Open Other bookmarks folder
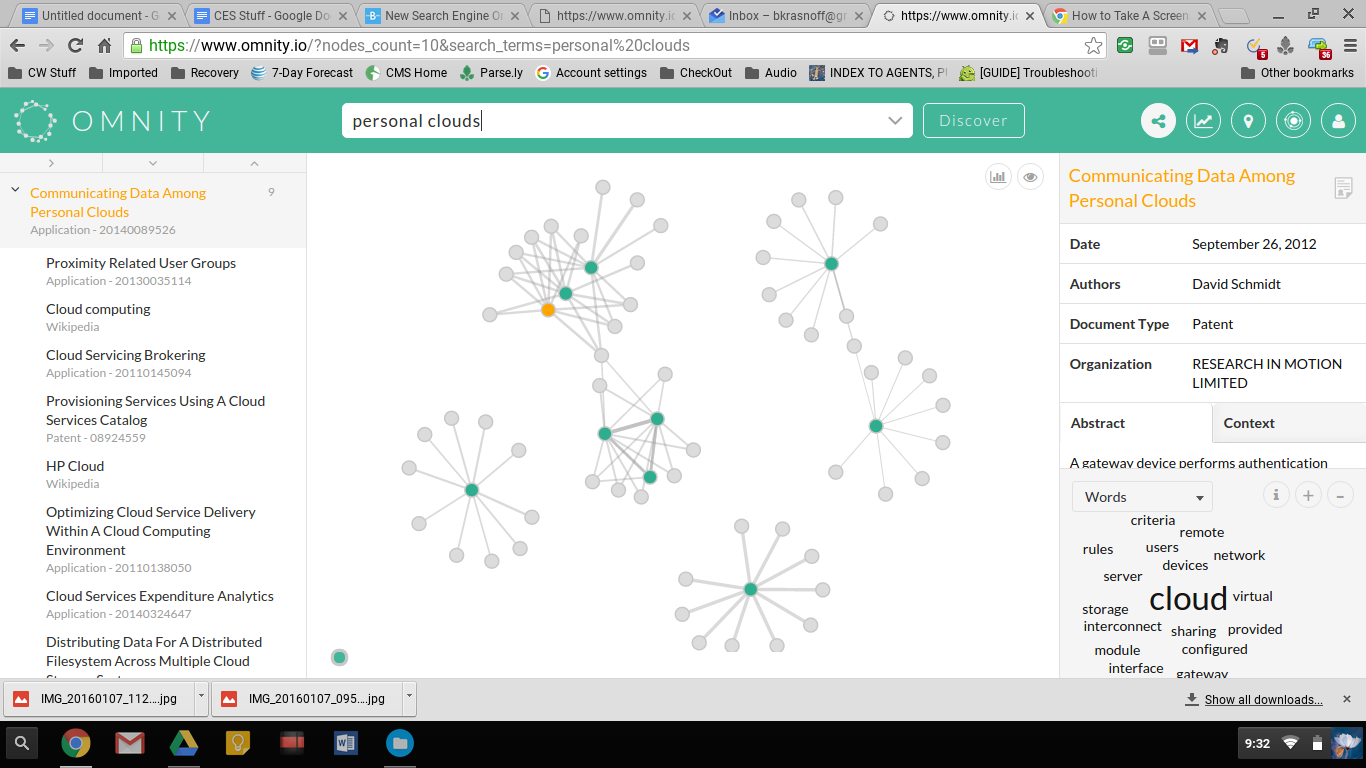1366x768 pixels. pyautogui.click(x=1297, y=73)
